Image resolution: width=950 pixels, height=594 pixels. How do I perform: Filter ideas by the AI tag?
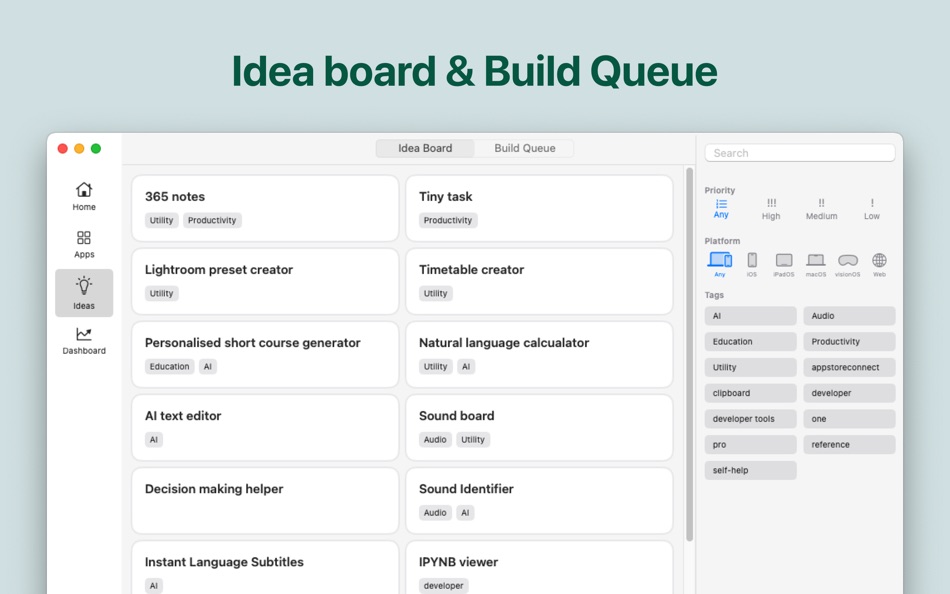pyautogui.click(x=750, y=315)
